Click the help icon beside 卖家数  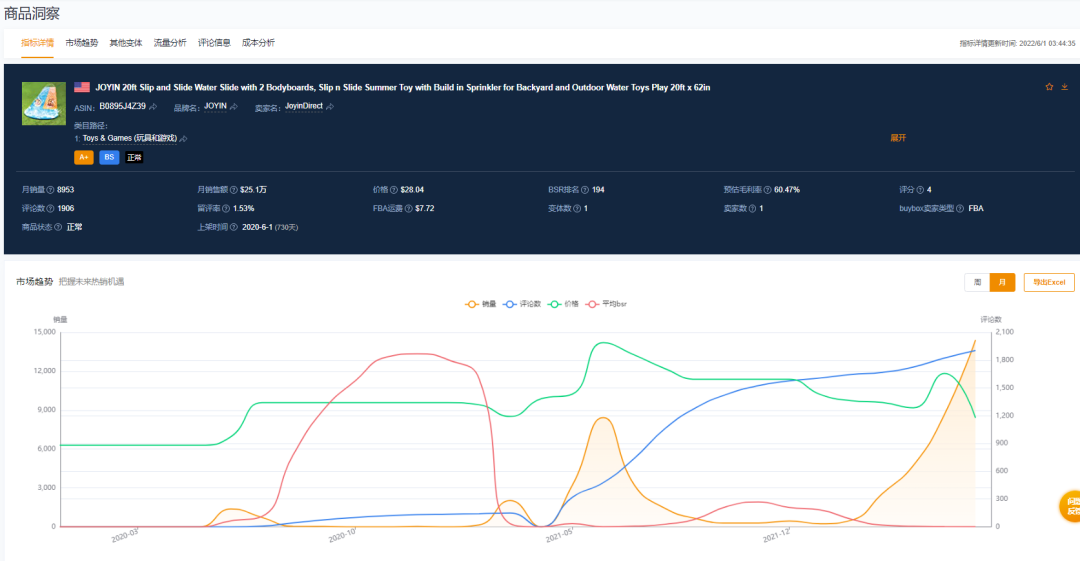tap(752, 208)
